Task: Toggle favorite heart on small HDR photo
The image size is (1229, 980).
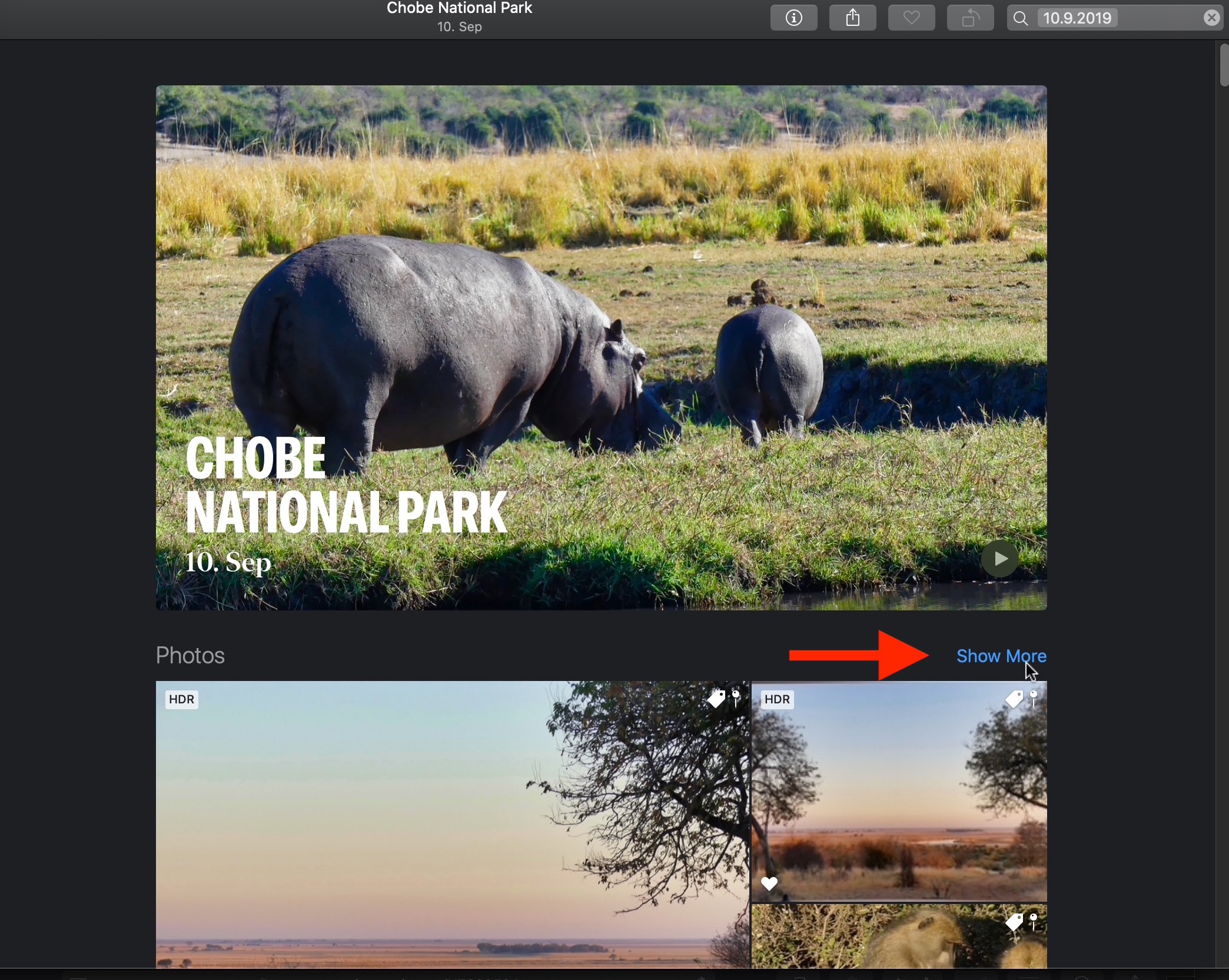Action: 769,883
